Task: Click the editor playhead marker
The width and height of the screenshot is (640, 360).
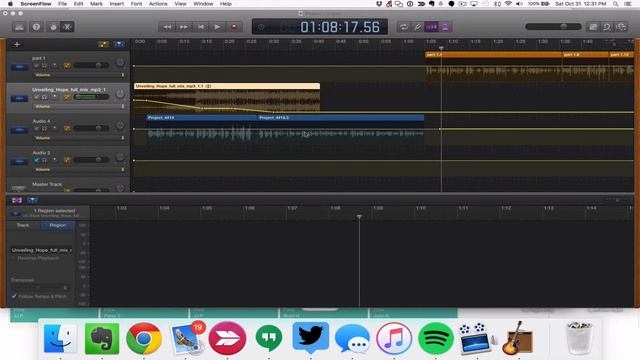Action: click(x=359, y=217)
